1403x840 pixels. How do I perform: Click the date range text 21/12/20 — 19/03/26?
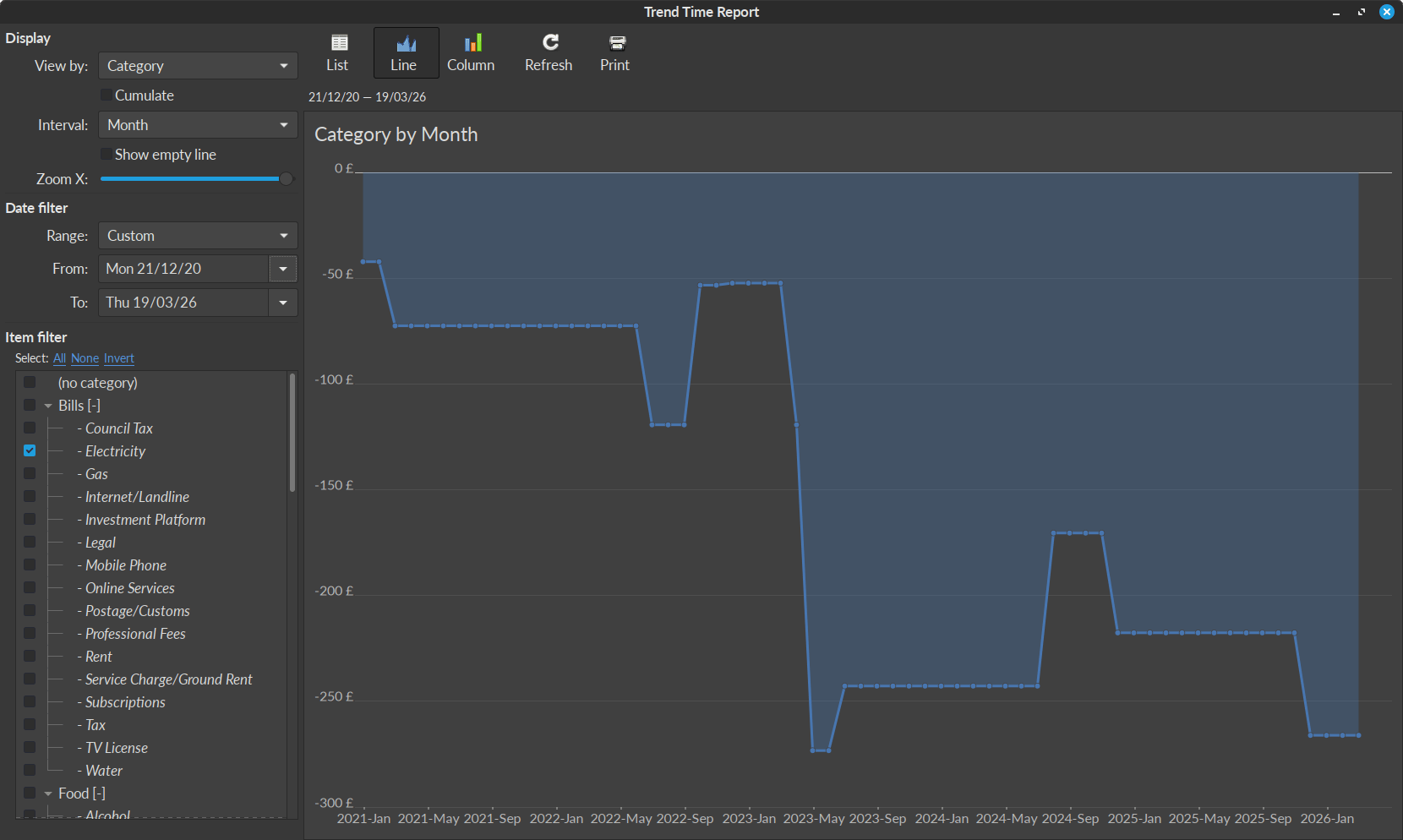pos(367,97)
